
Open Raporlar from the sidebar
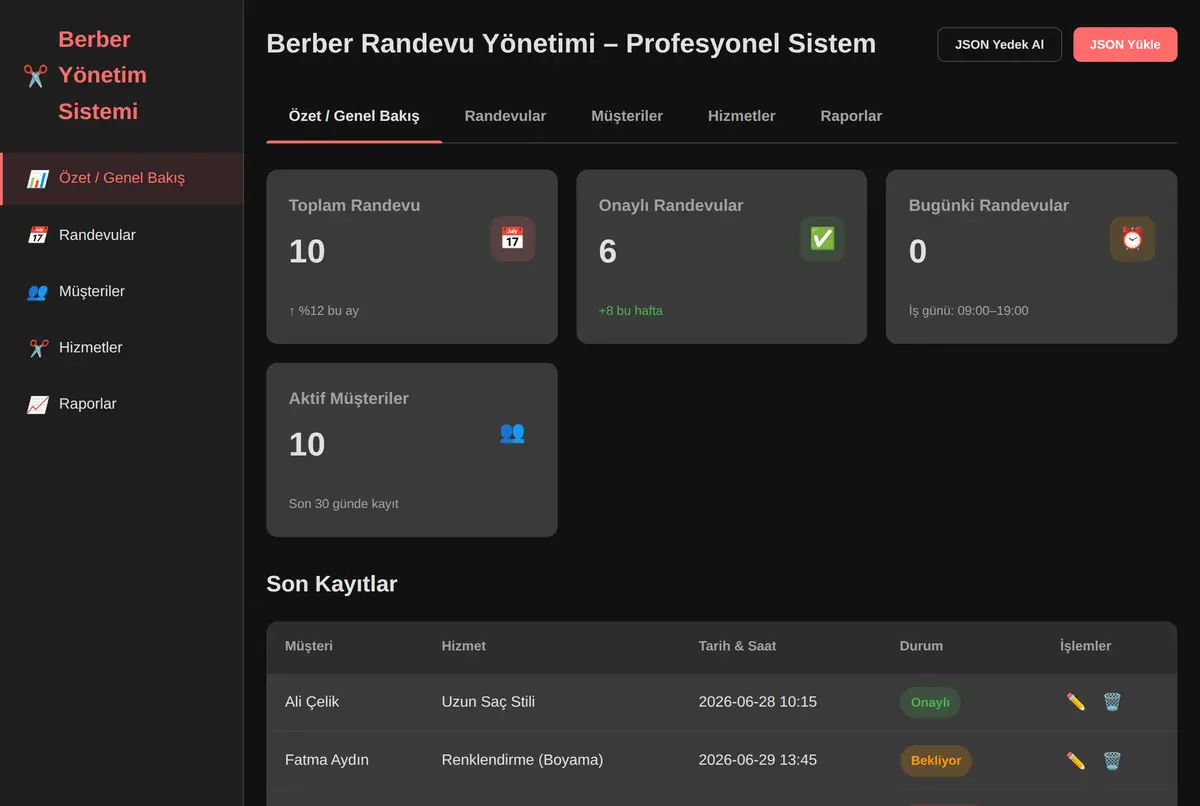(121, 404)
